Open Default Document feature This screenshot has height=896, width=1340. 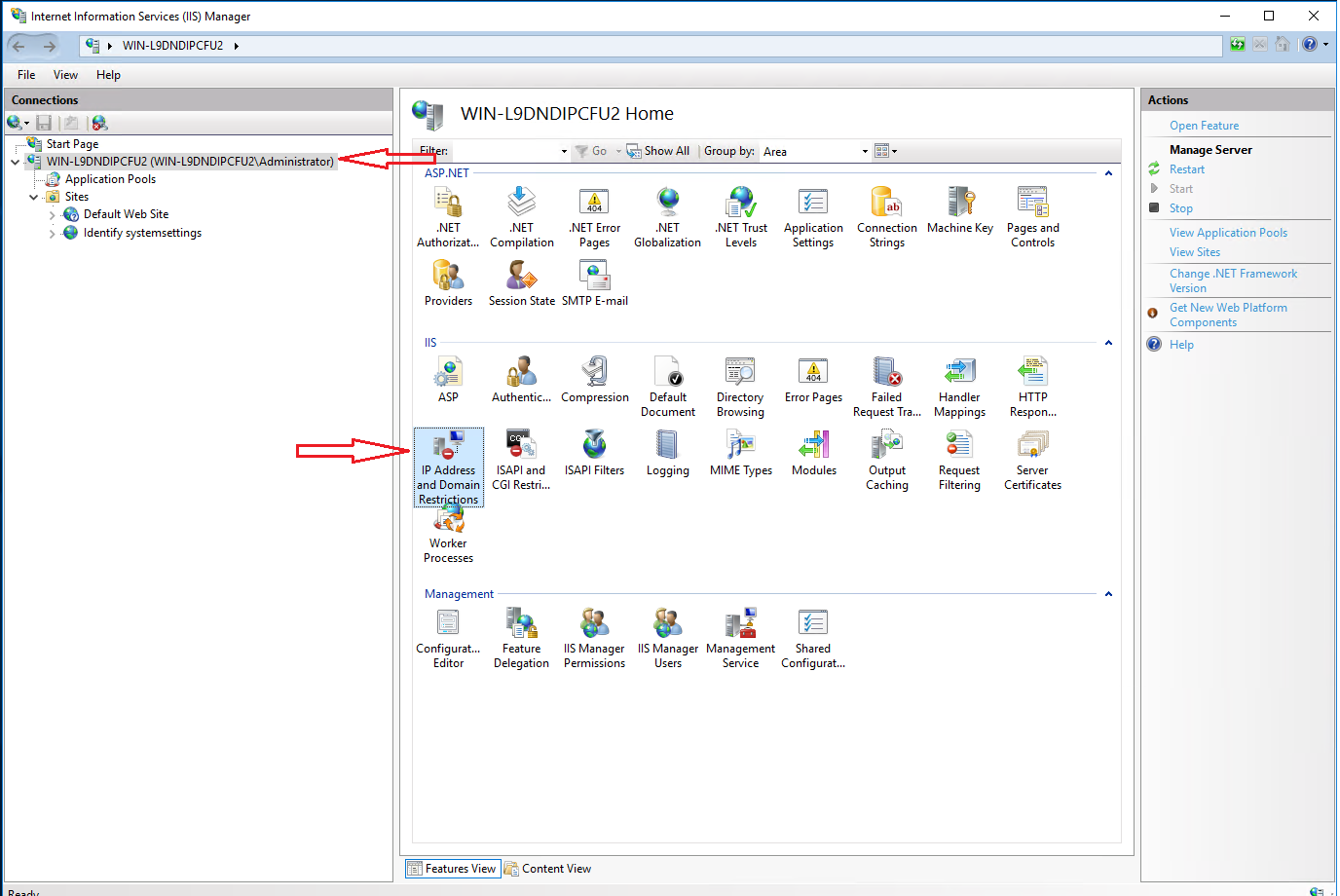tap(668, 387)
